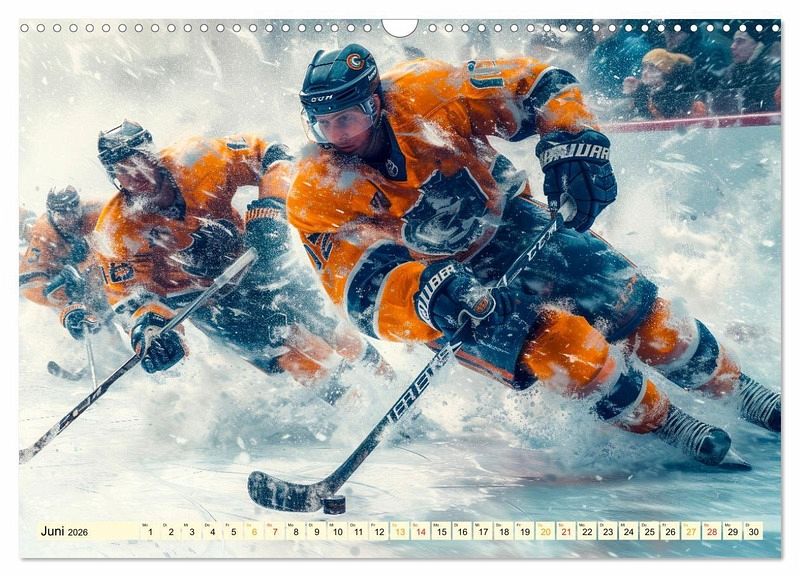Click the hockey puck on the ice

(333, 505)
